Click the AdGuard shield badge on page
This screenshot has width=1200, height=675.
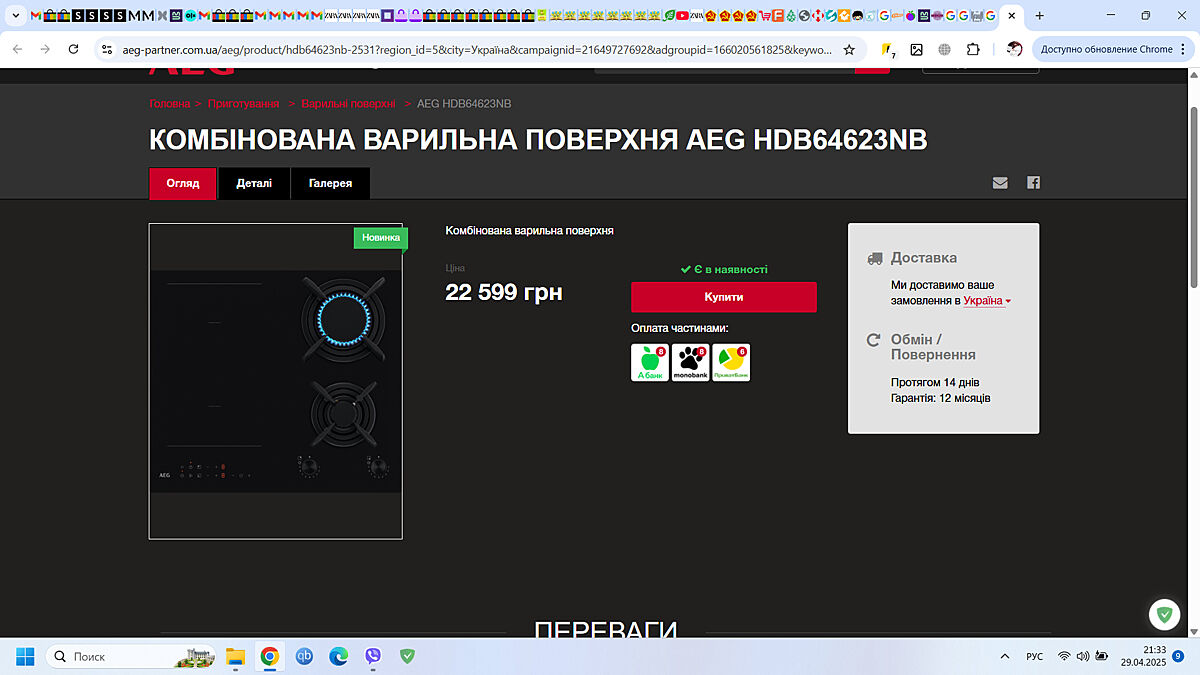1164,614
